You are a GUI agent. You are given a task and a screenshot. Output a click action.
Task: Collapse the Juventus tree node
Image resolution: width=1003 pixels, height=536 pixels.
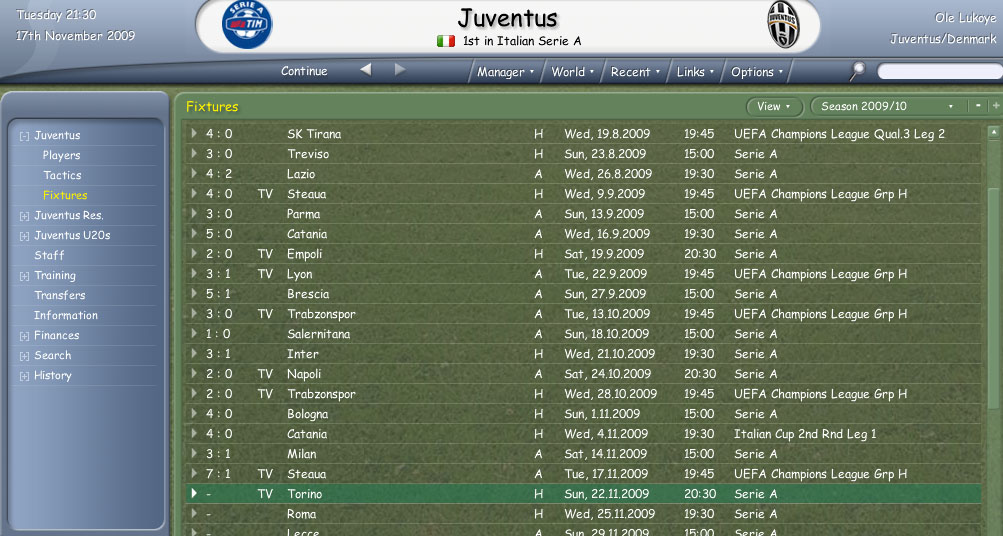(24, 136)
